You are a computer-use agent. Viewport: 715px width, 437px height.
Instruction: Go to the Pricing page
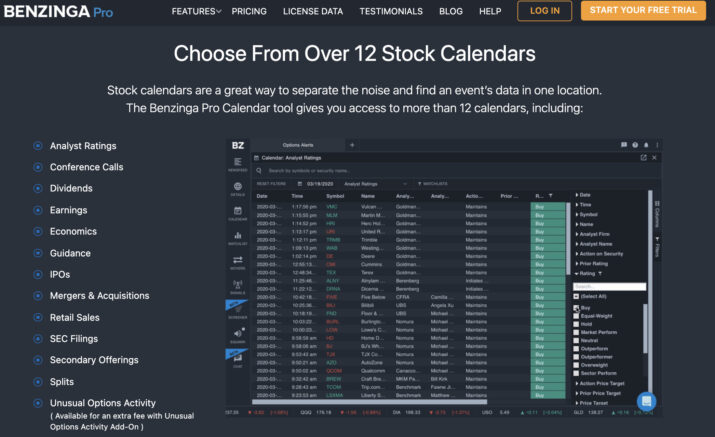click(249, 11)
